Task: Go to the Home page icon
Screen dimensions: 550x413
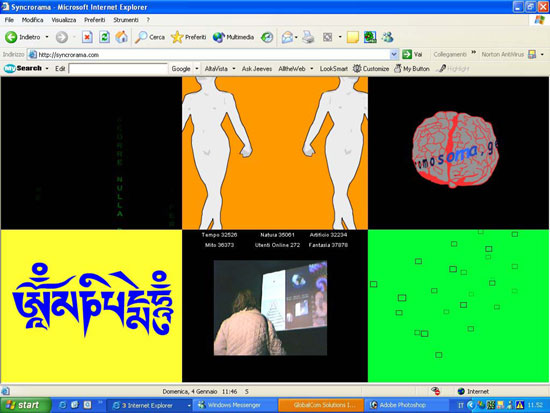Action: 121,37
